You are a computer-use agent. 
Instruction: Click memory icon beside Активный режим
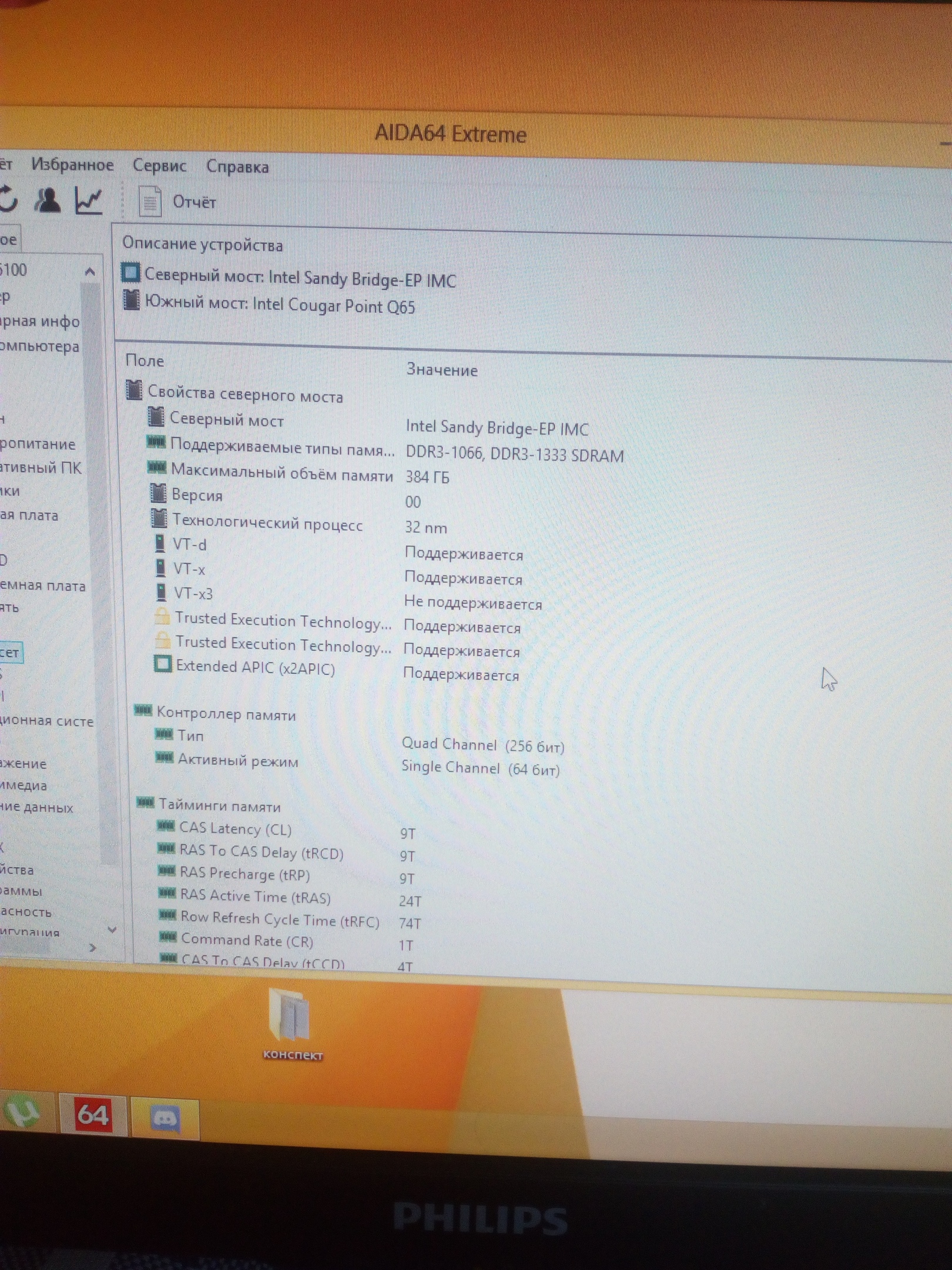pos(165,757)
